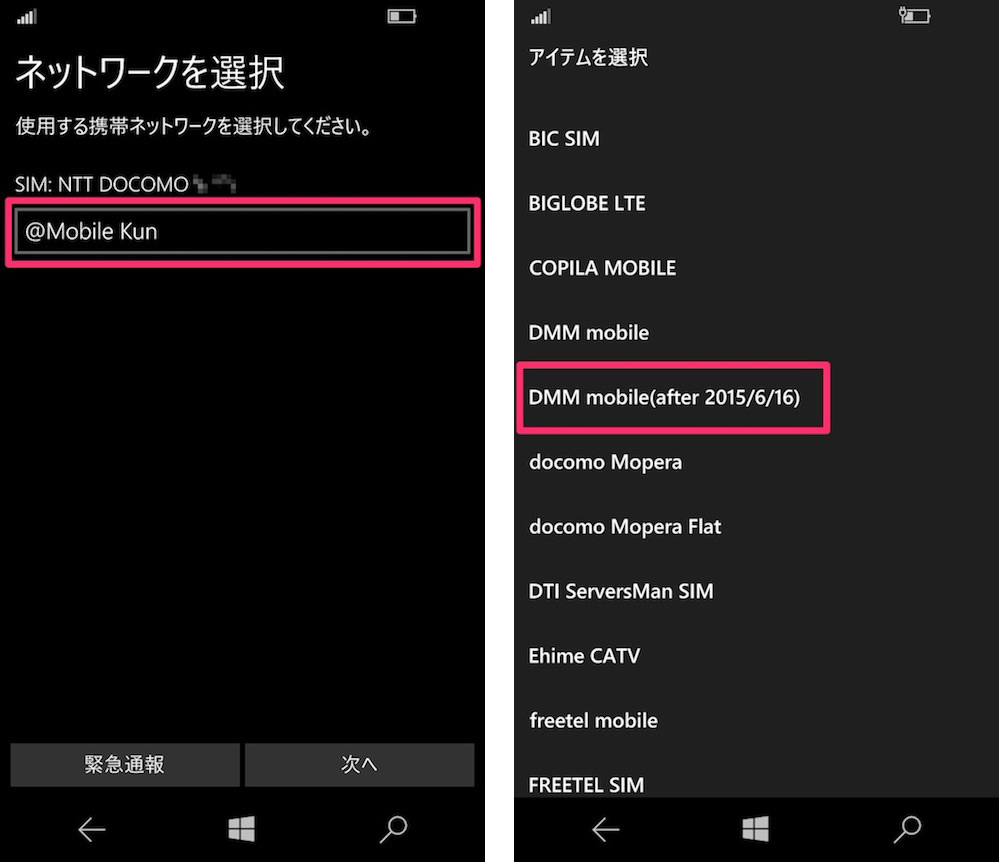Choose COPILA MOBILE item

[603, 268]
